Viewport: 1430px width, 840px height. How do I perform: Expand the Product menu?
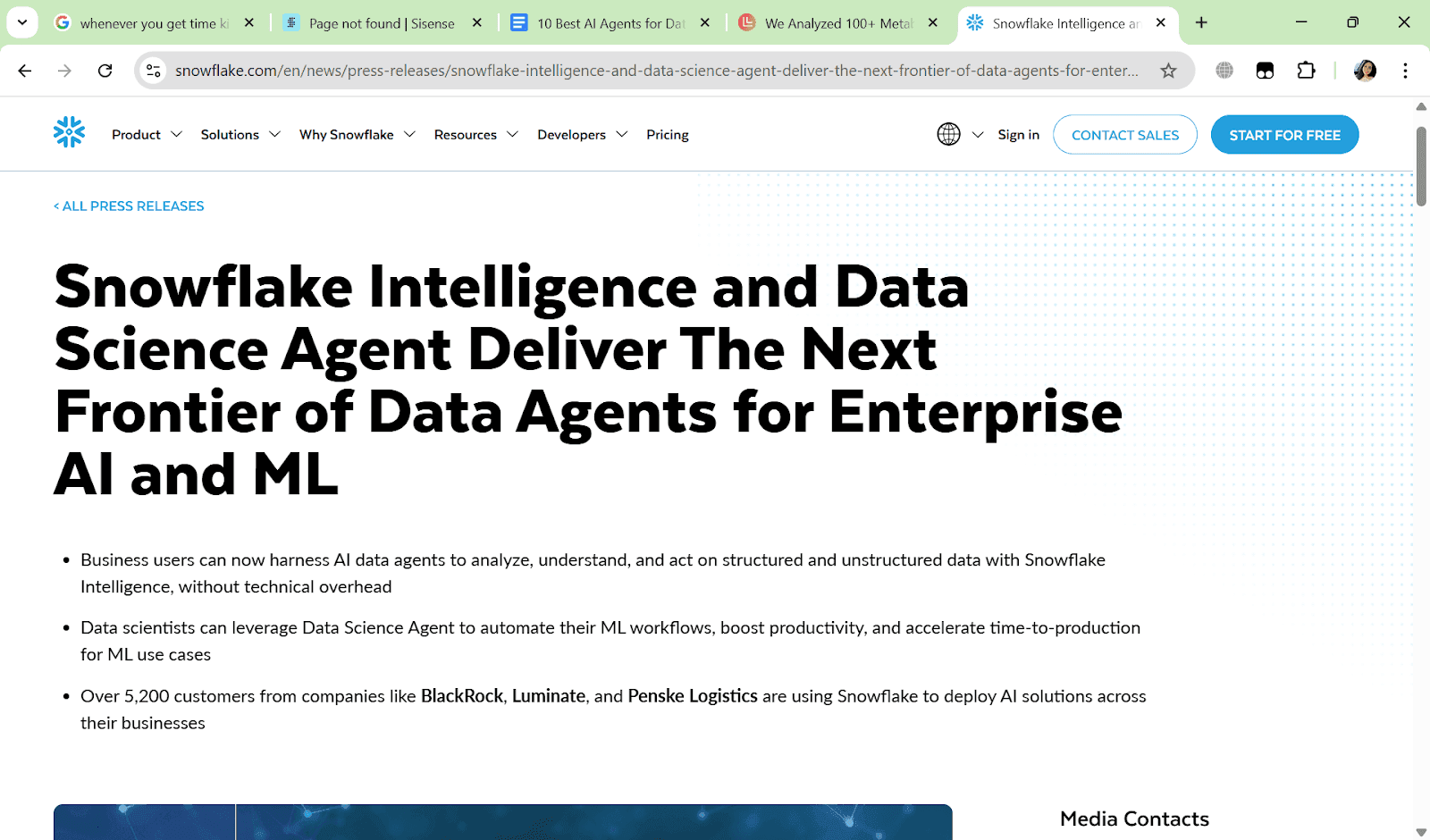(147, 134)
